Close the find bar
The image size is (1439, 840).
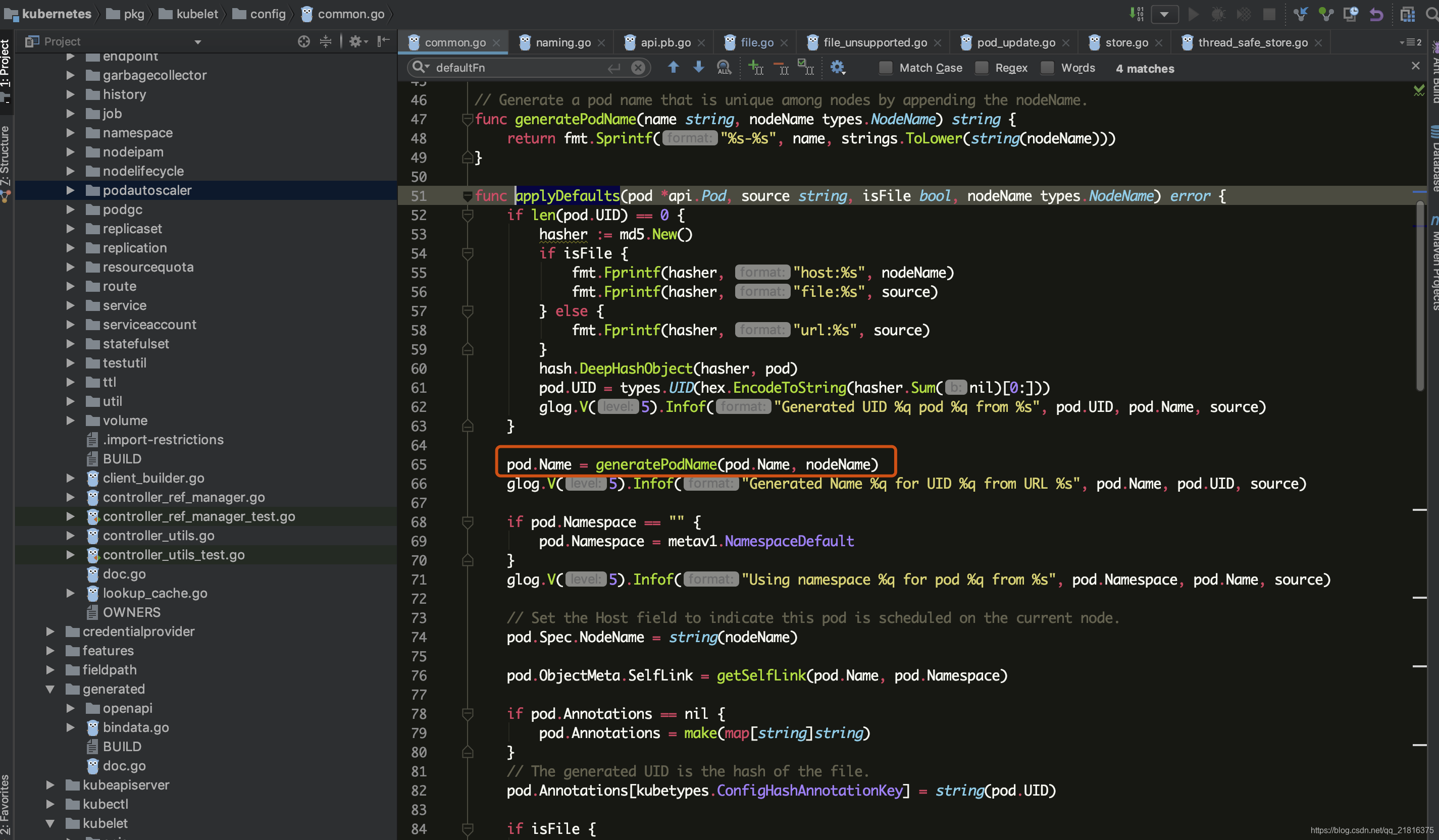pyautogui.click(x=1416, y=66)
